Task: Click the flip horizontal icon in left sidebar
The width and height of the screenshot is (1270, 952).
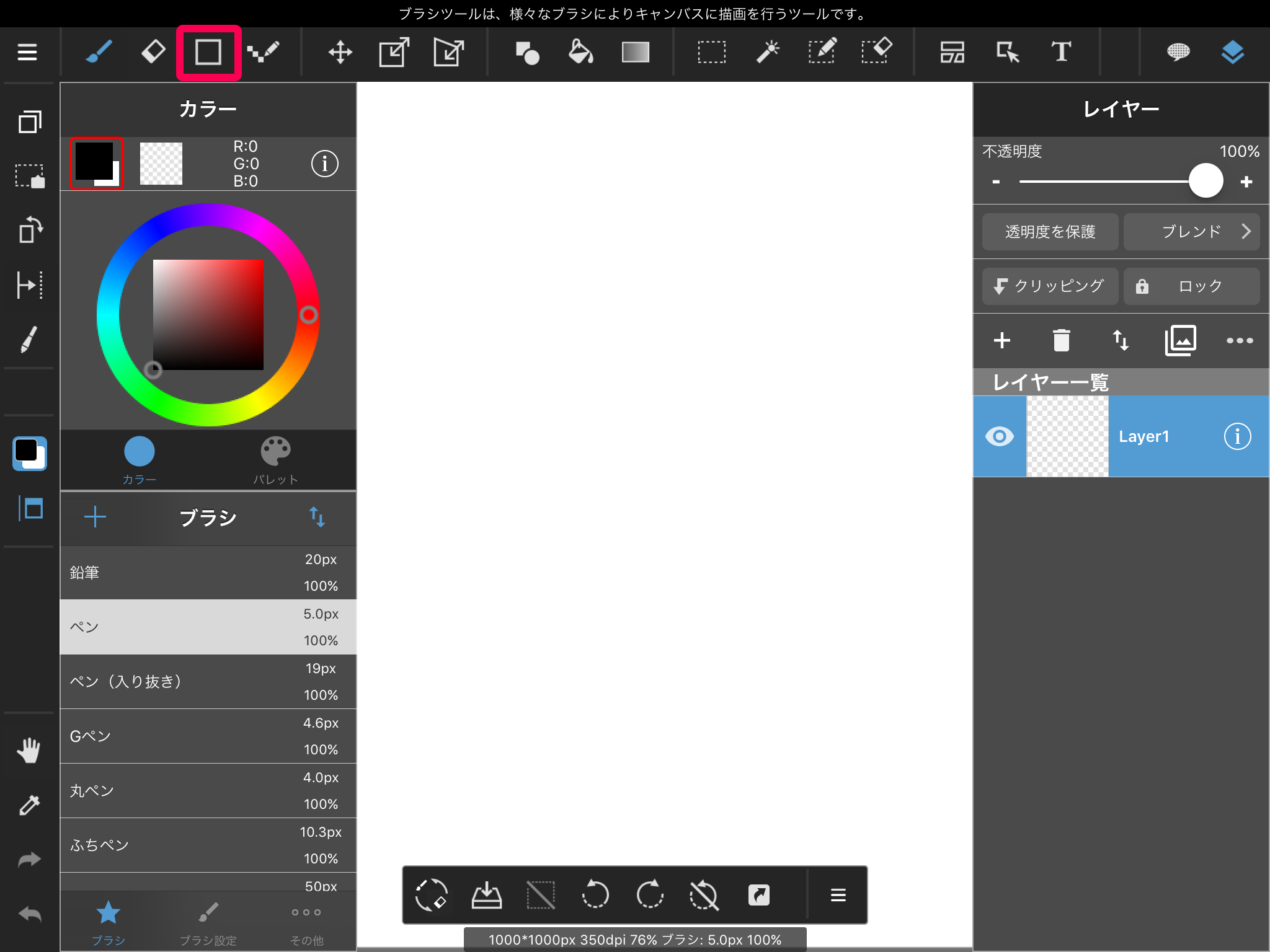Action: (30, 284)
